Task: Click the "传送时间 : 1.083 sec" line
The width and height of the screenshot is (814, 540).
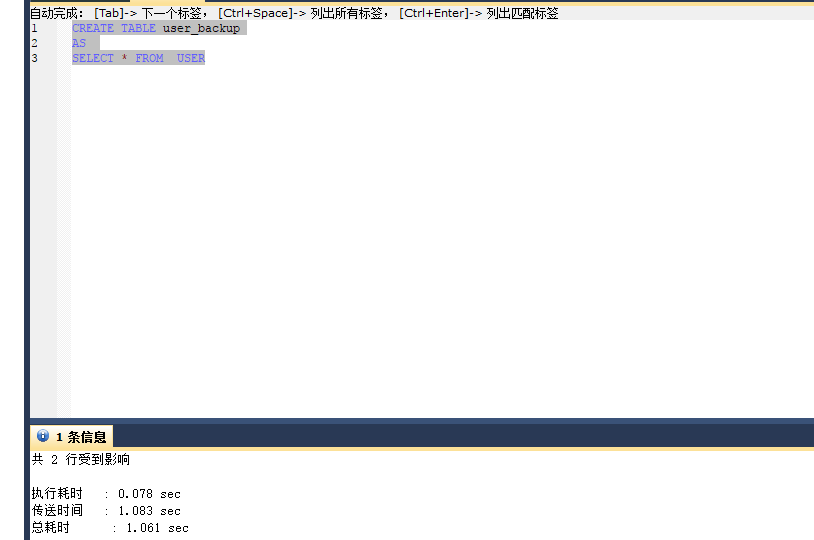Action: coord(106,510)
